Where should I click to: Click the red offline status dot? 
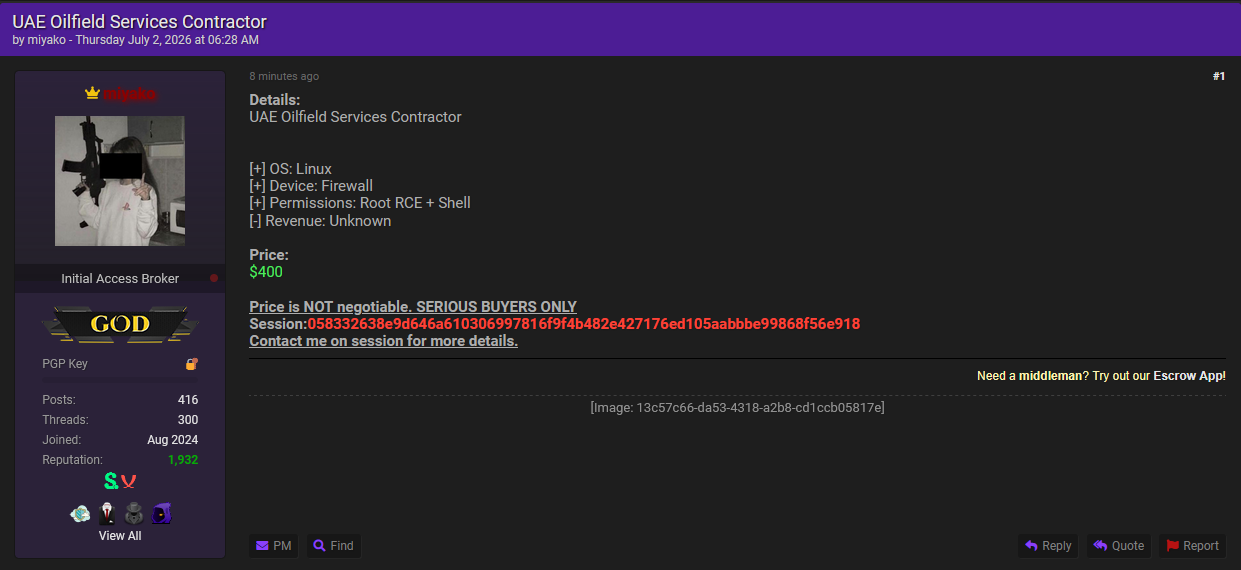pyautogui.click(x=213, y=278)
